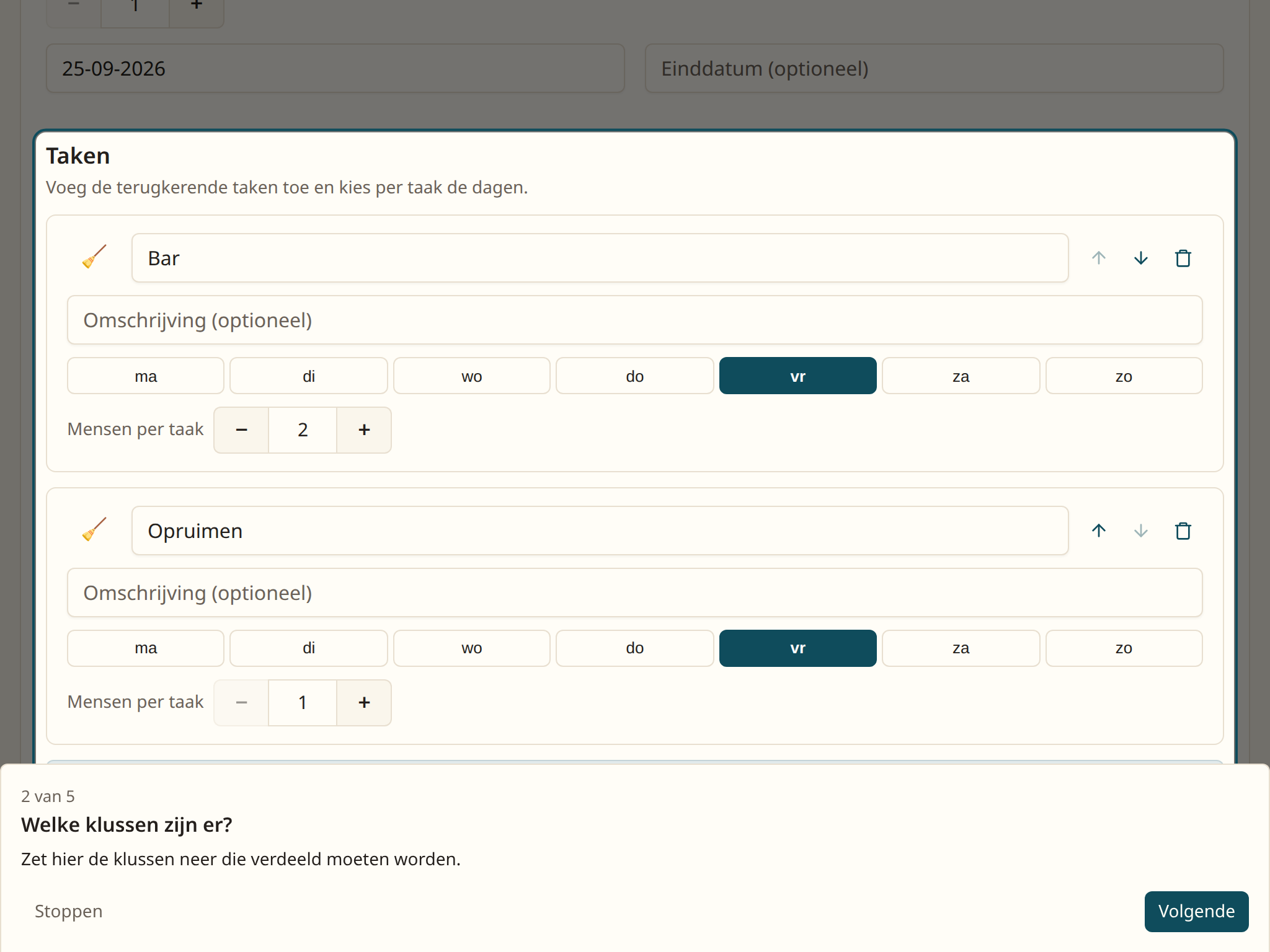Viewport: 1270px width, 952px height.
Task: Click the disabled down arrow for Opruimen
Action: click(1140, 531)
